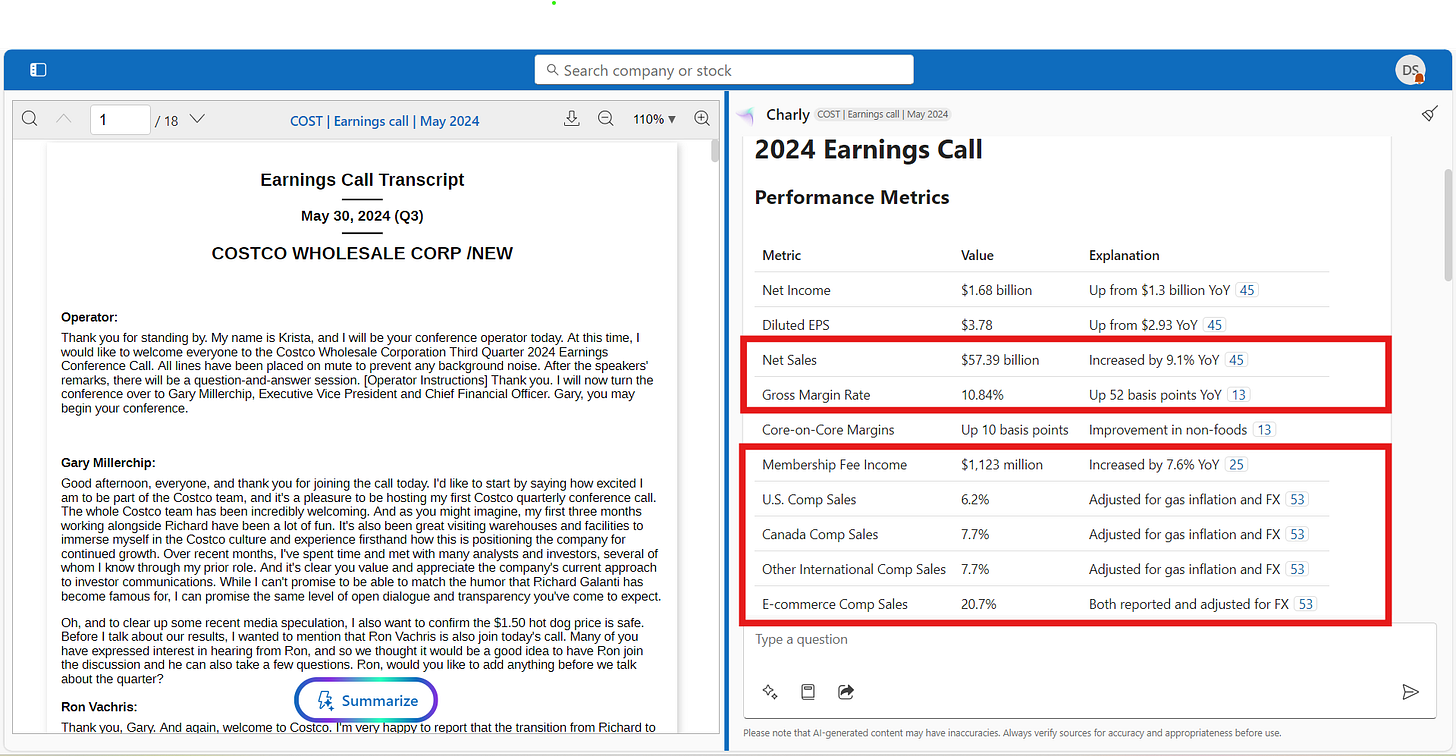Click the Metric column header

coord(782,255)
